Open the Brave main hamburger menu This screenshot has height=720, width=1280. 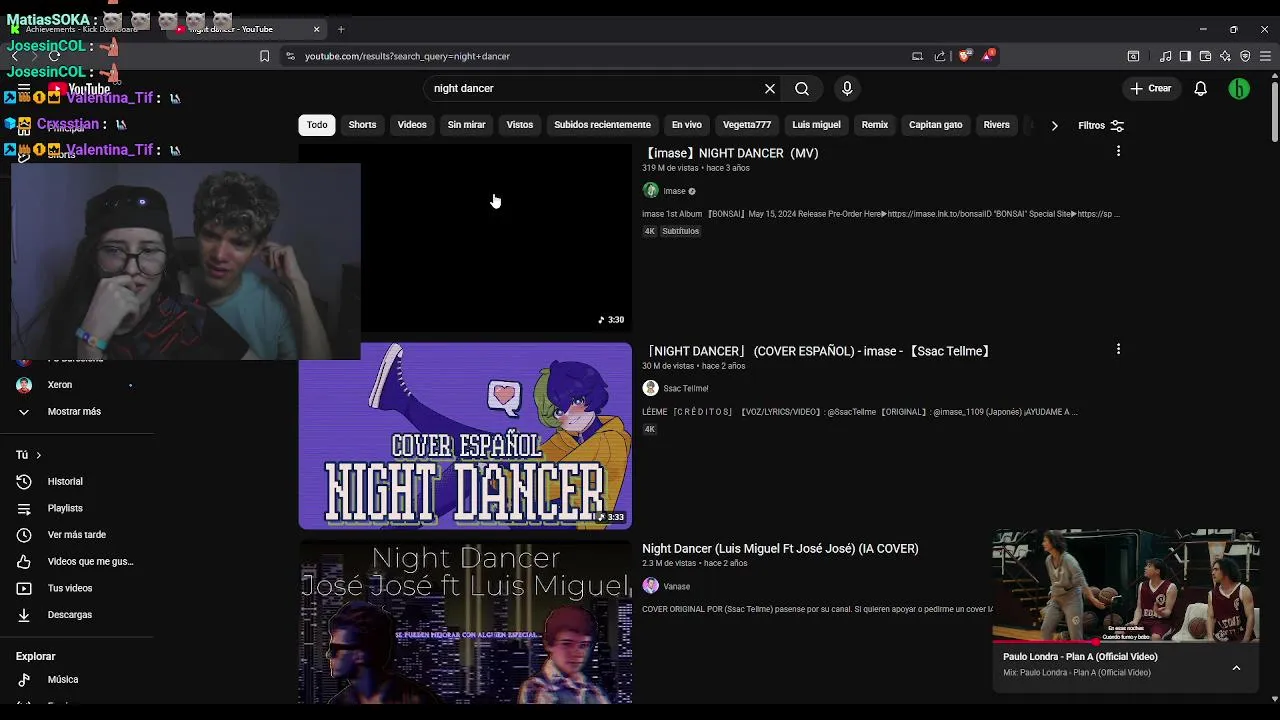click(x=1266, y=56)
